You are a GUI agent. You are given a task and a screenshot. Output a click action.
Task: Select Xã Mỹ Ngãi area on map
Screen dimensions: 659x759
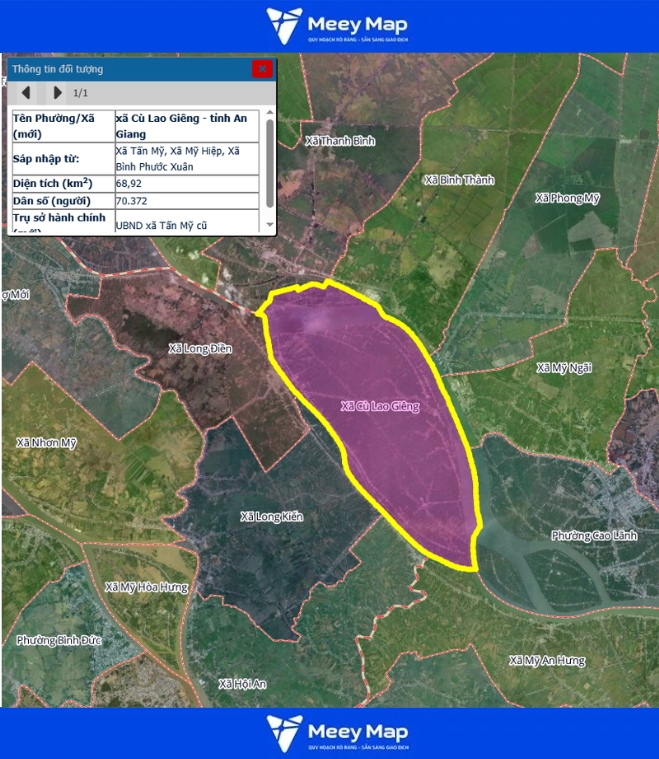[x=564, y=368]
